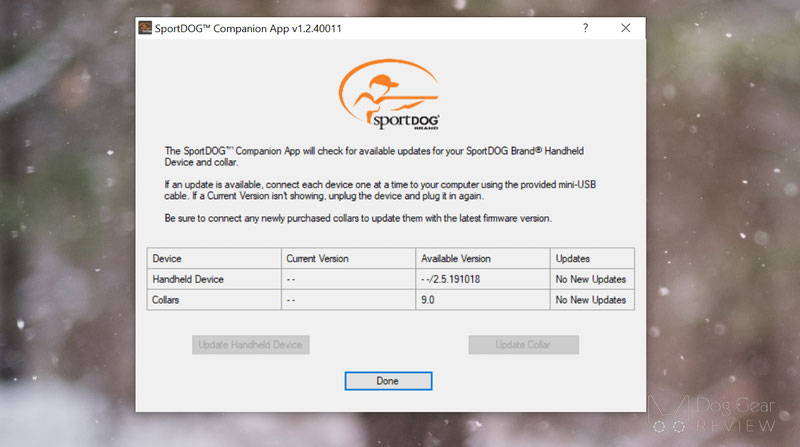Select the Handheld Device row label

click(x=214, y=279)
